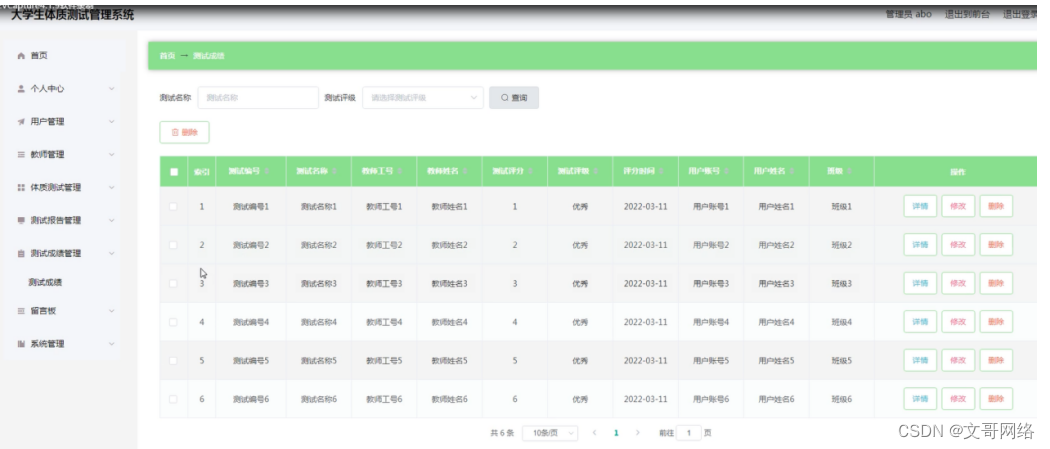Click the sort icon on 教师姓名 column
Screen dimensions: 1050x449
(465, 172)
